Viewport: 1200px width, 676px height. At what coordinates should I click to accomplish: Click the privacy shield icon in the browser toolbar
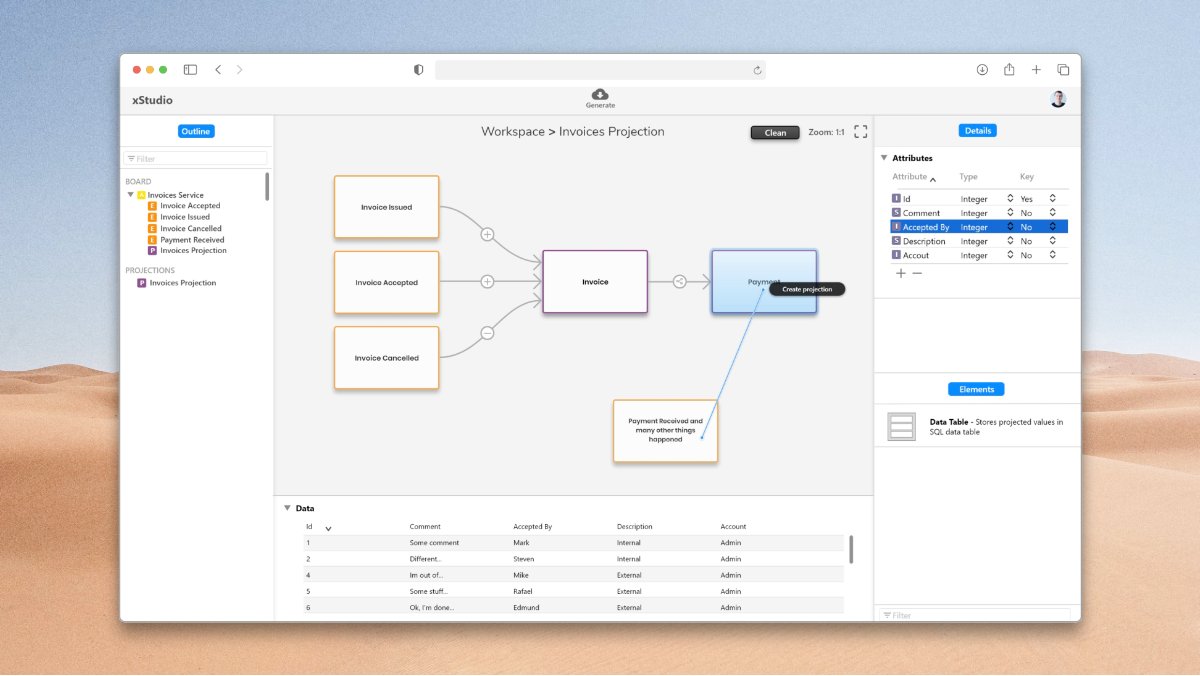coord(418,70)
